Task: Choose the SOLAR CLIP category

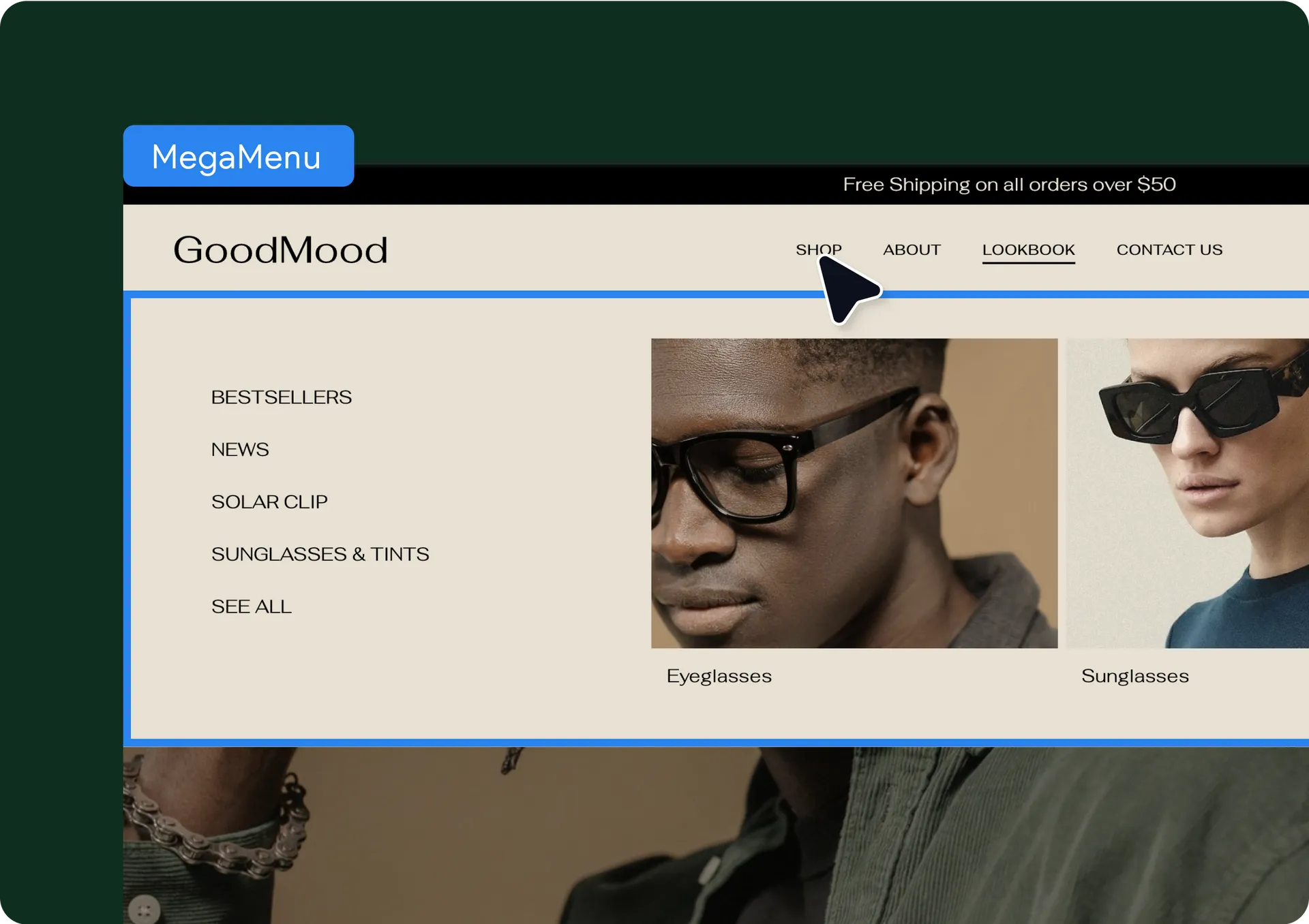Action: (x=269, y=502)
